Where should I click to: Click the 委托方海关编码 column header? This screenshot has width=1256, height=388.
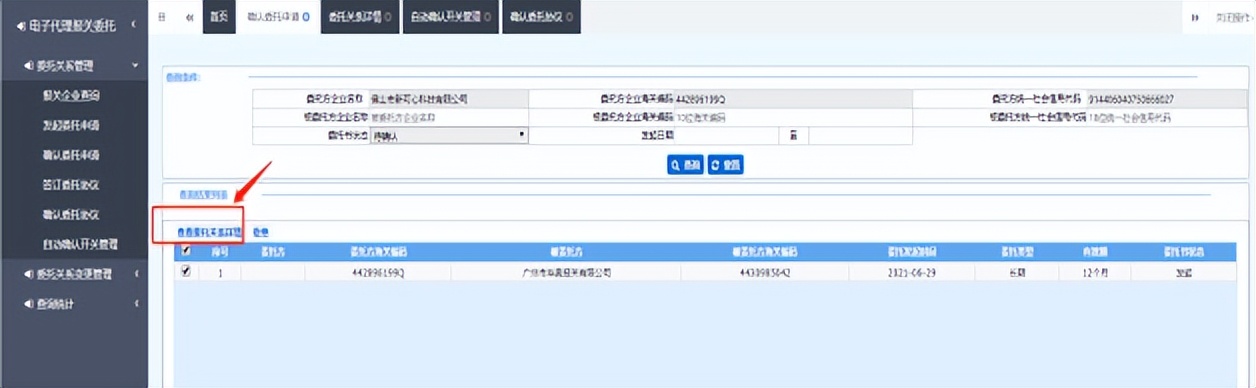point(377,252)
